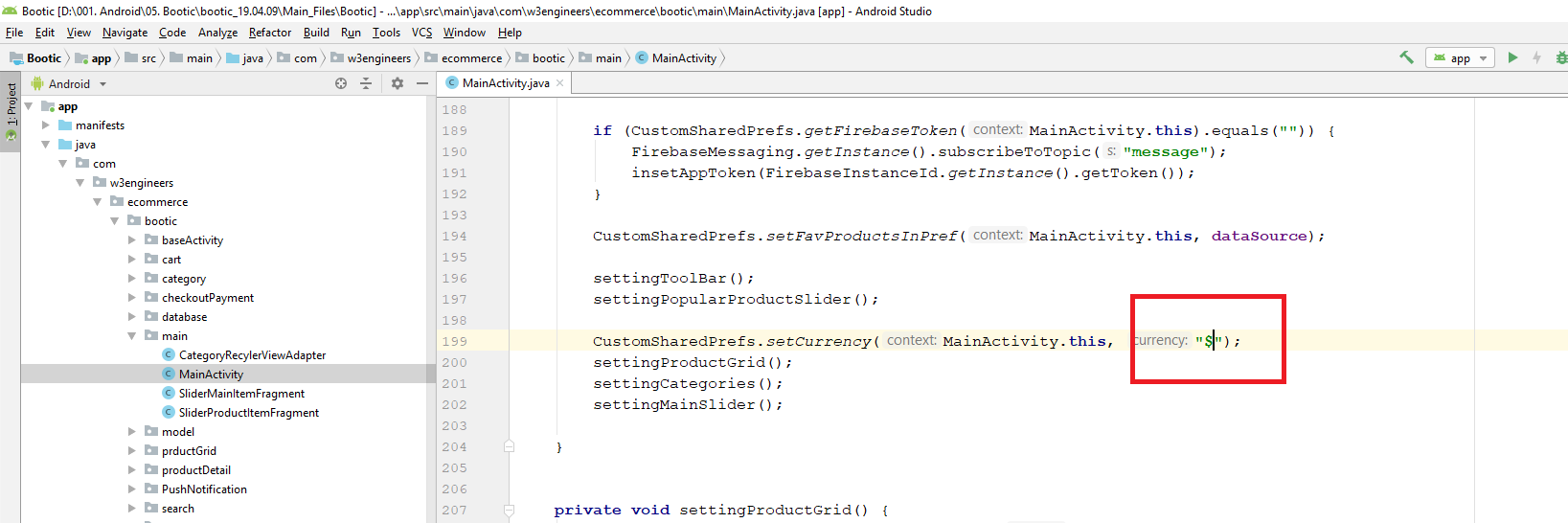The image size is (1568, 523).
Task: Collapse the main package folder
Action: (132, 336)
